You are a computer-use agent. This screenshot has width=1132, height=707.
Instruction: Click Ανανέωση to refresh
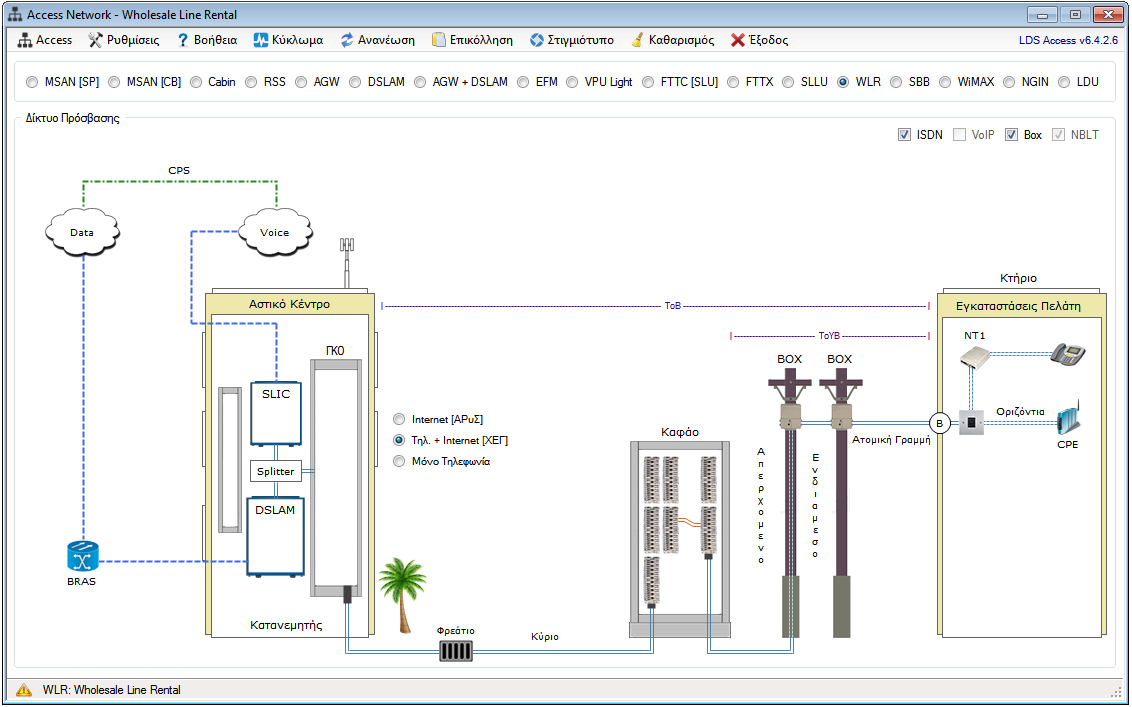tap(378, 40)
